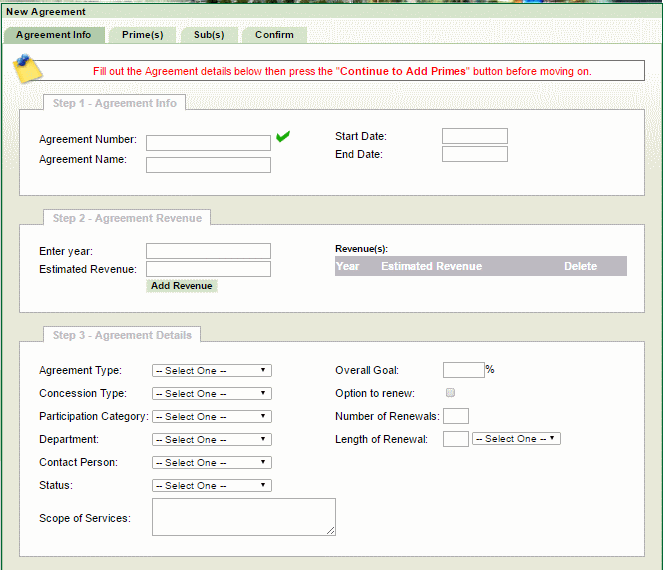This screenshot has height=570, width=665.
Task: Click the green checkmark validation icon
Action: coord(283,137)
